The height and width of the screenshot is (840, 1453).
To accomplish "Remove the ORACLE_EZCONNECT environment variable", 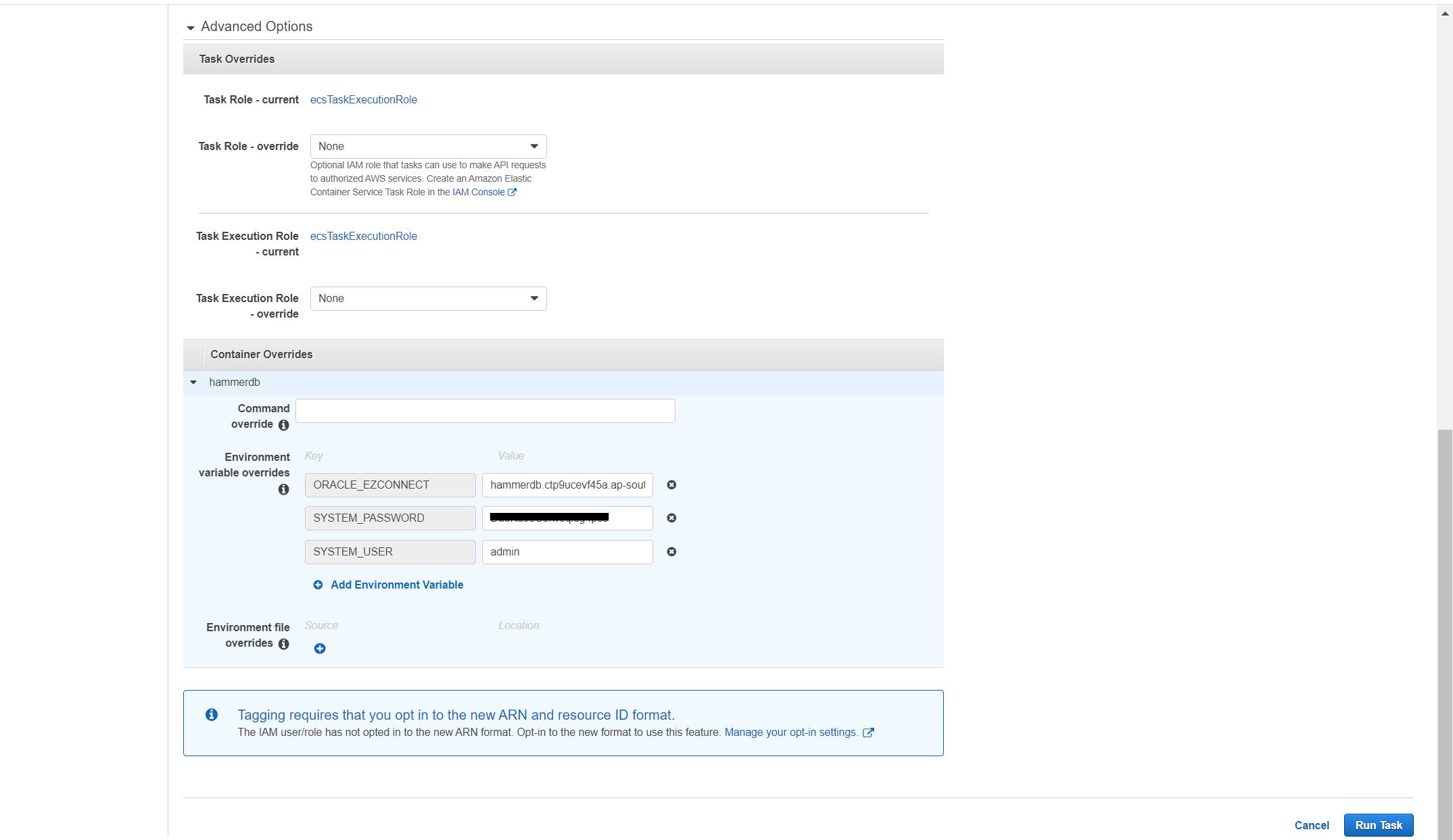I will click(x=671, y=485).
